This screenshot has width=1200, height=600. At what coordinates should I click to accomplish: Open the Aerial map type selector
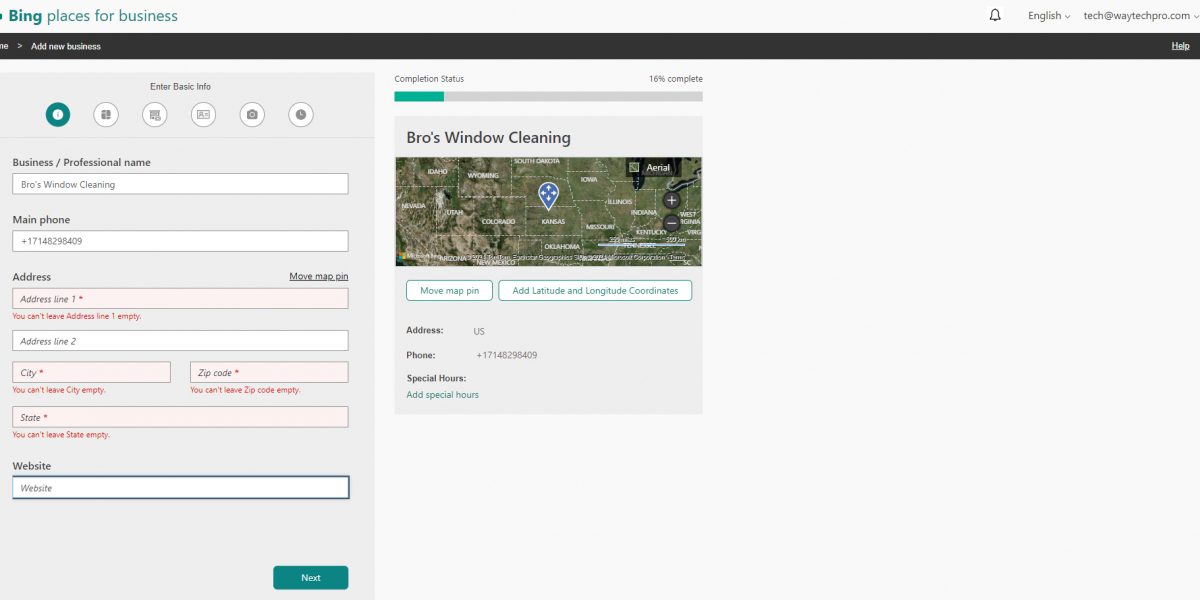pos(650,167)
